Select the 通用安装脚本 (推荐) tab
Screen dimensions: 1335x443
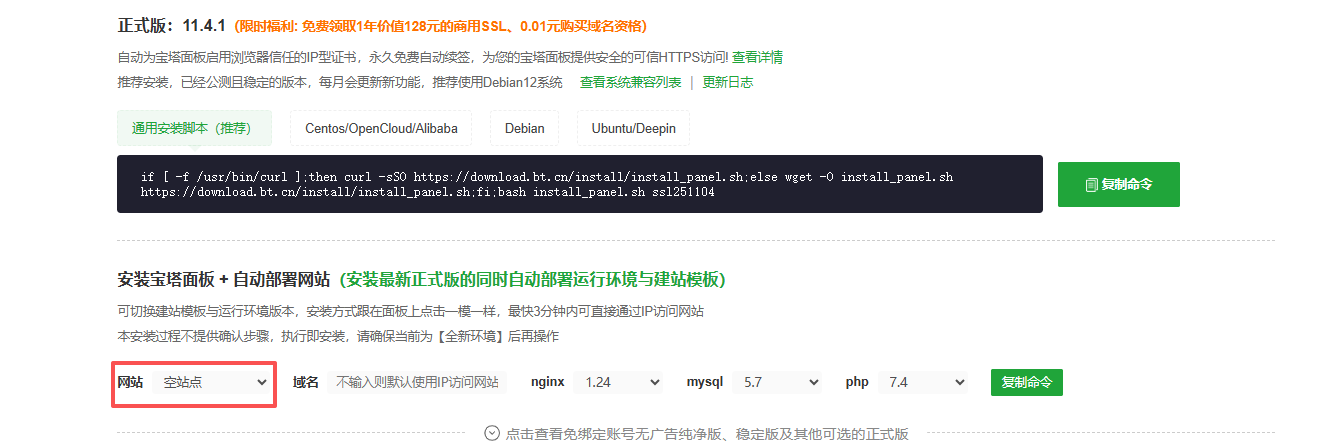pyautogui.click(x=194, y=128)
